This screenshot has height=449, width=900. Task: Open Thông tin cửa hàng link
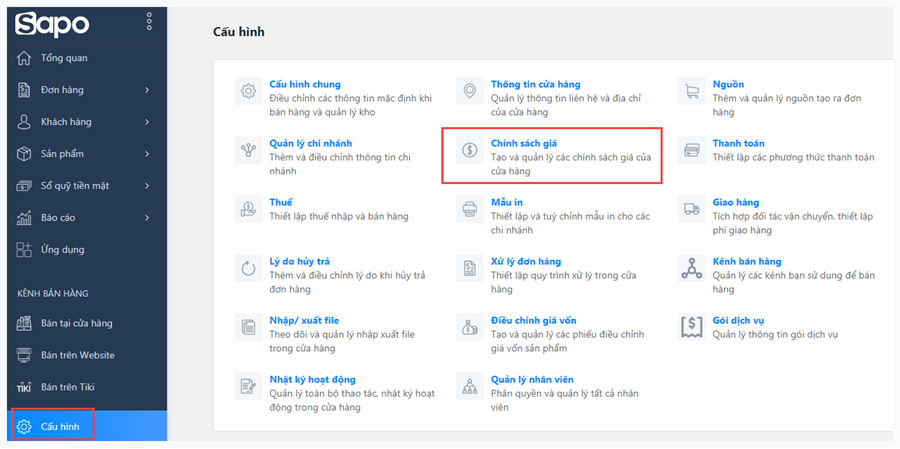[536, 84]
